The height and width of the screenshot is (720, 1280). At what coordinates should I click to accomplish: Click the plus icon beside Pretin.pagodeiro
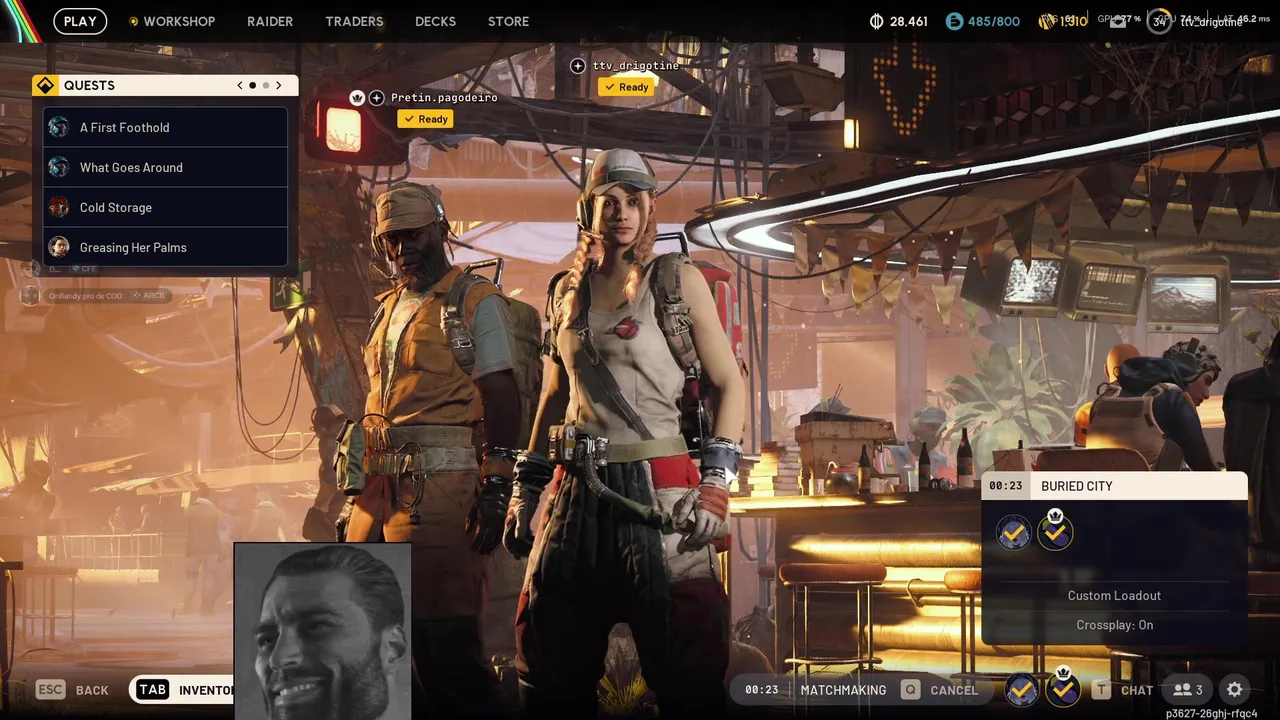377,97
